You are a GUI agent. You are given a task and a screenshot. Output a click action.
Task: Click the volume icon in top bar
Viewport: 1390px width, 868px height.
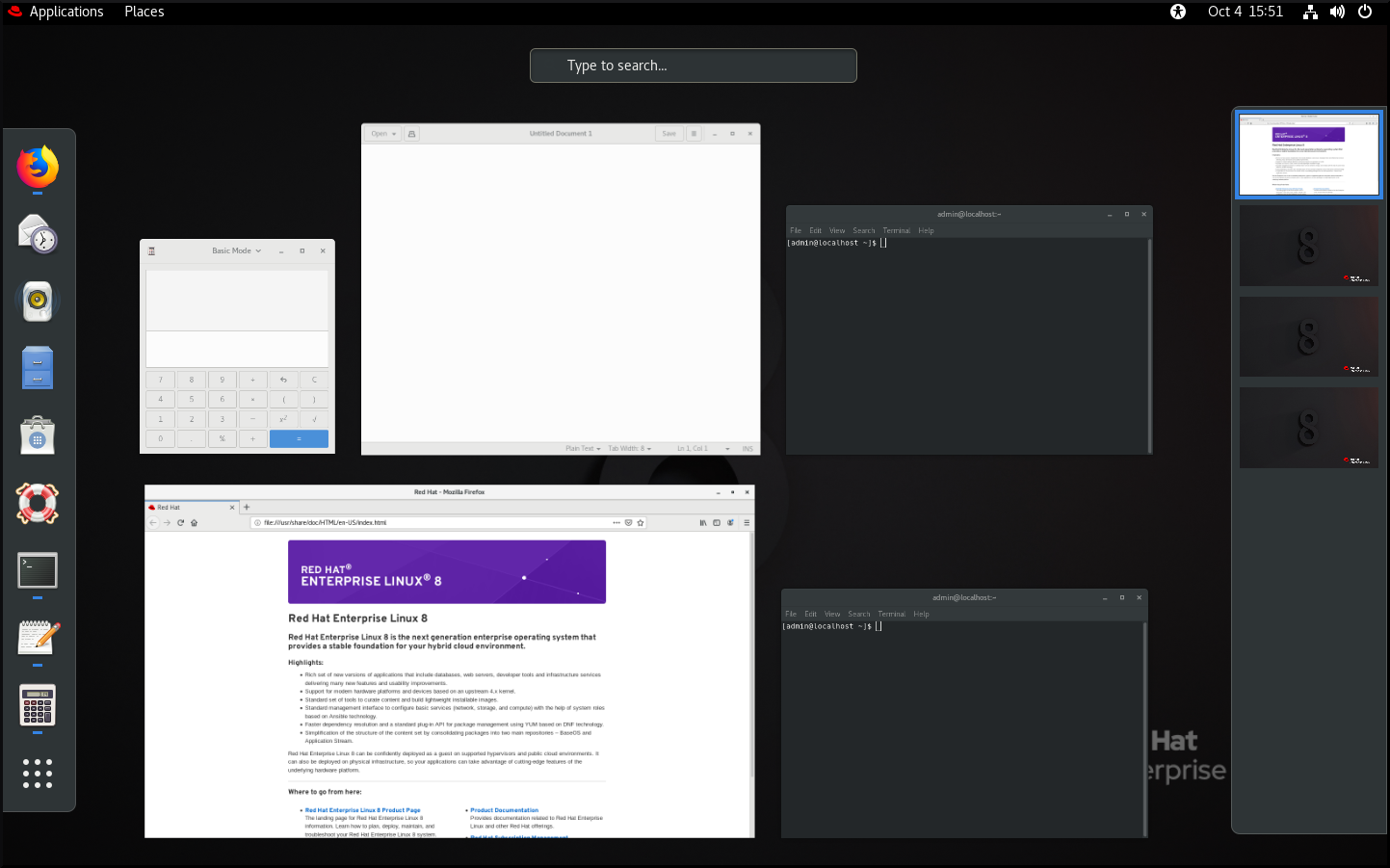(x=1337, y=12)
